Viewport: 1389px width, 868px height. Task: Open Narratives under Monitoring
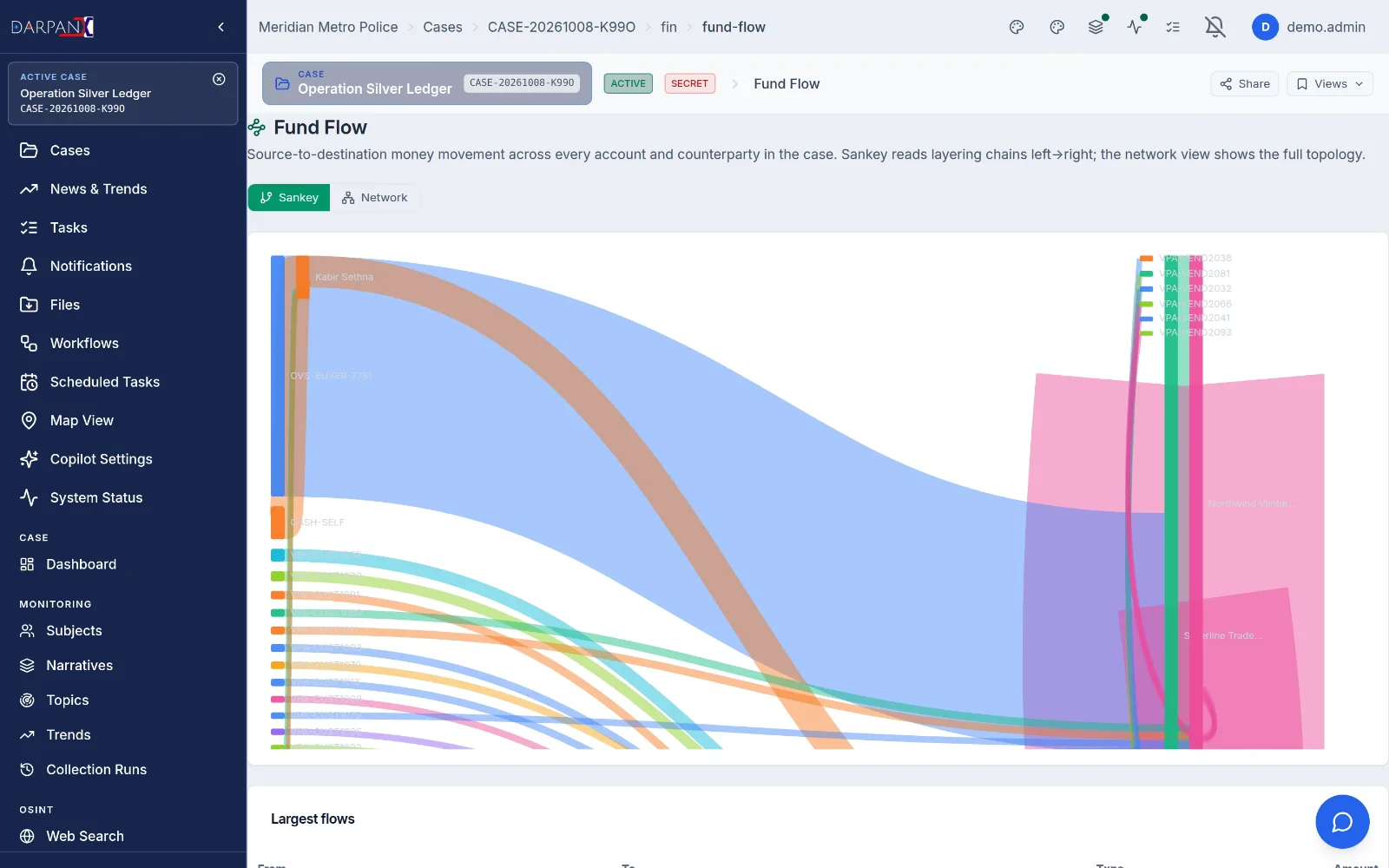[123, 666]
